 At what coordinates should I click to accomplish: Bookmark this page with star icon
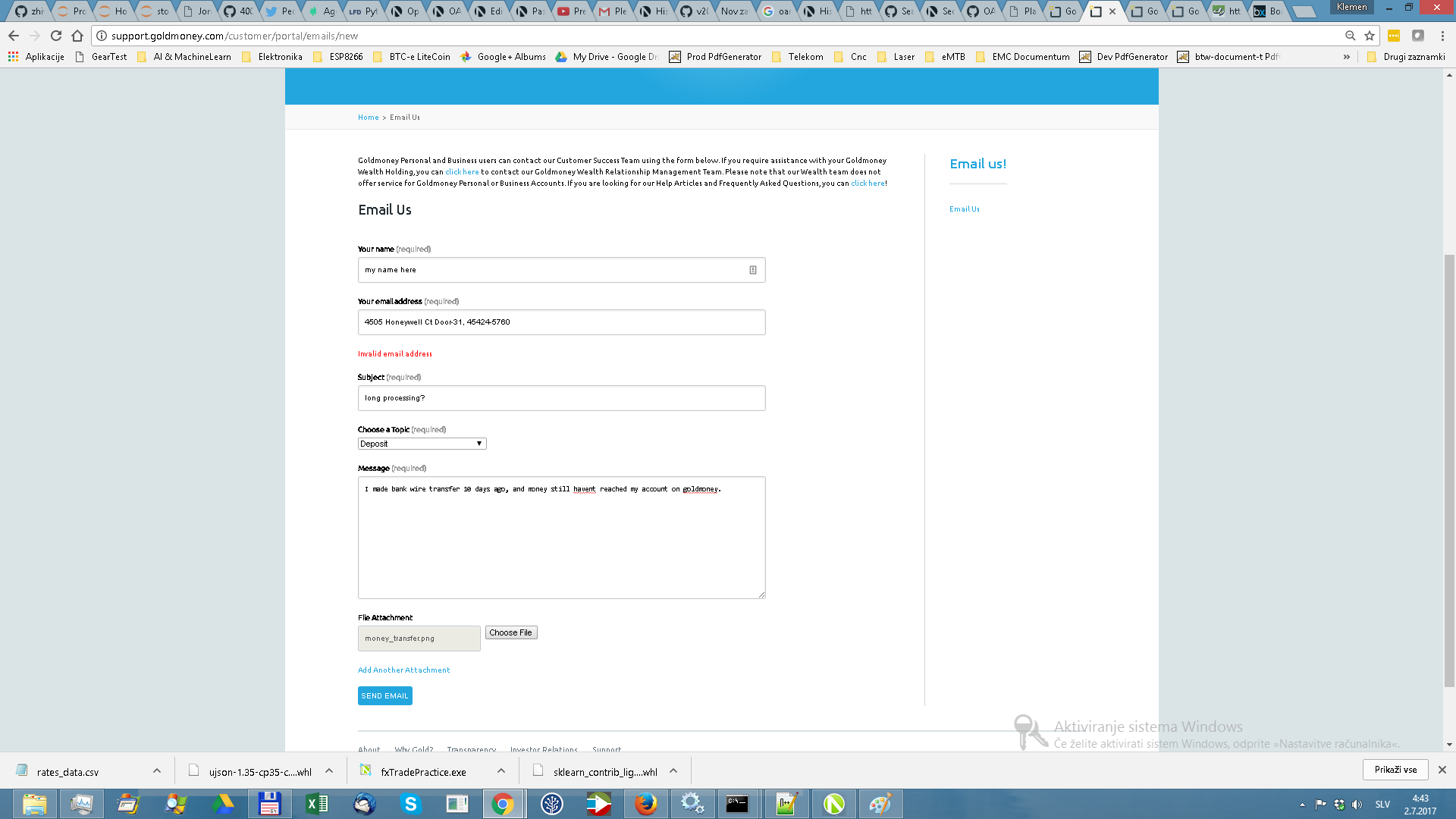(x=1370, y=36)
